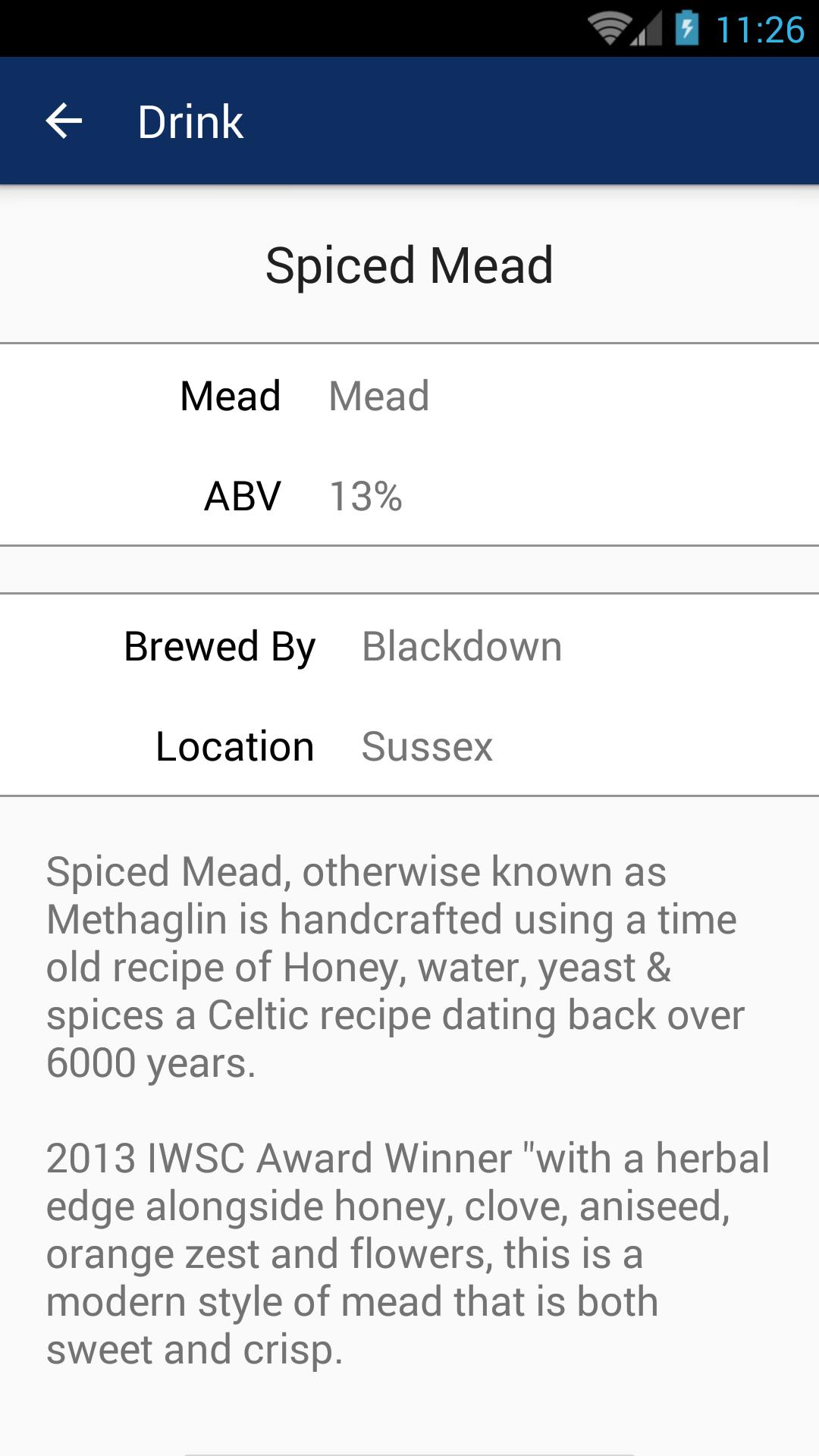The width and height of the screenshot is (819, 1456).
Task: Click the Drink title in app bar
Action: 190,122
